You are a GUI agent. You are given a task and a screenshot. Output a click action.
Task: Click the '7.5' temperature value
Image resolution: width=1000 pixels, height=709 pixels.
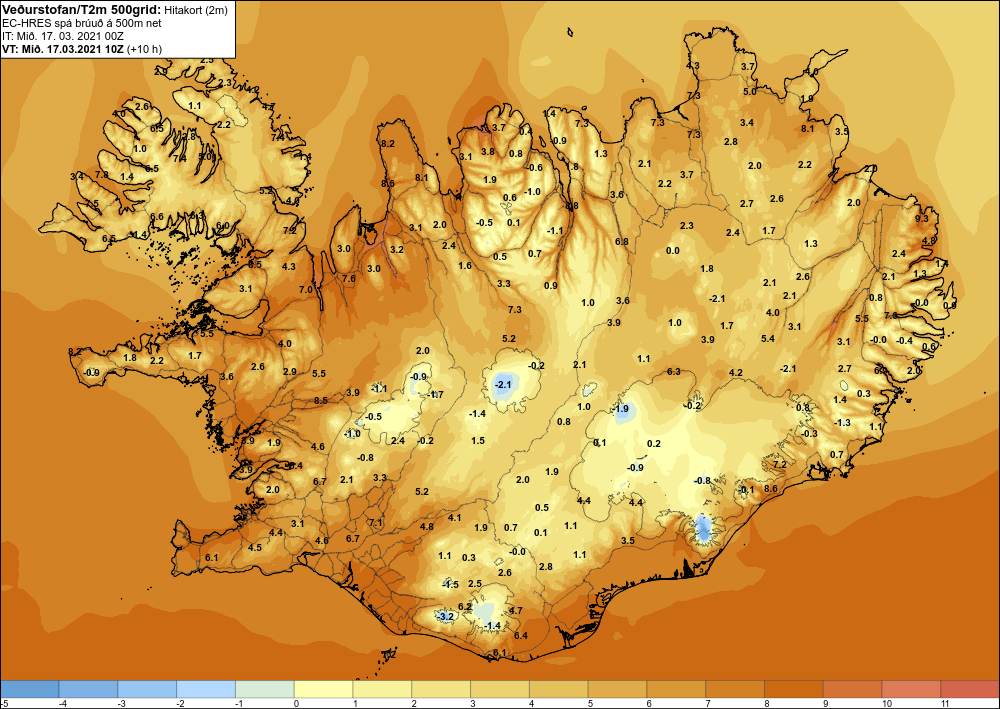tap(93, 204)
